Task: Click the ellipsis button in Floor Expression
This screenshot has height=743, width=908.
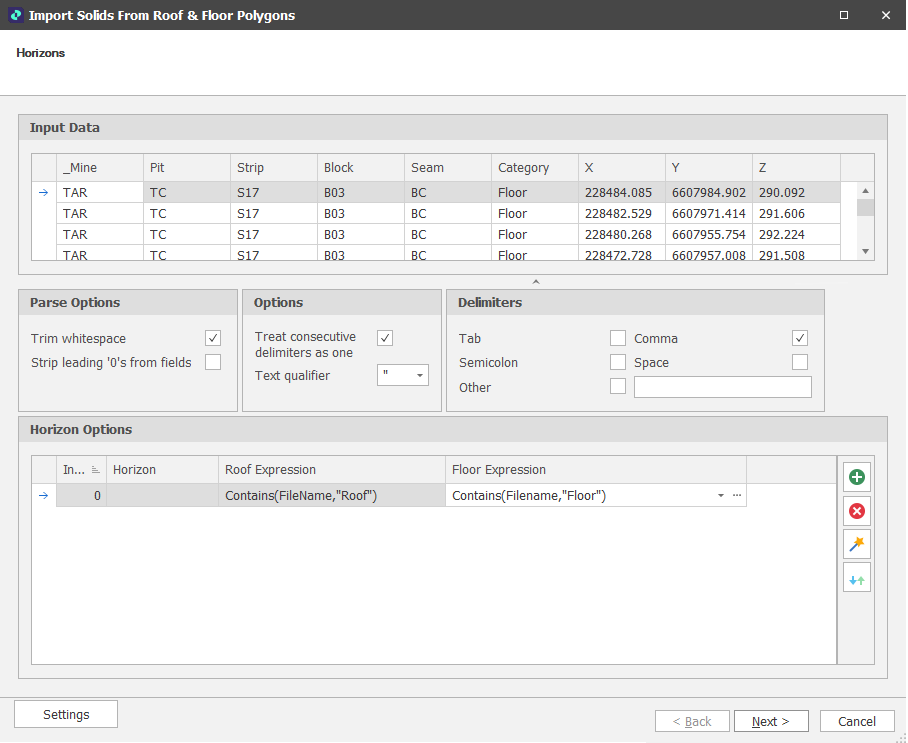Action: coord(737,496)
